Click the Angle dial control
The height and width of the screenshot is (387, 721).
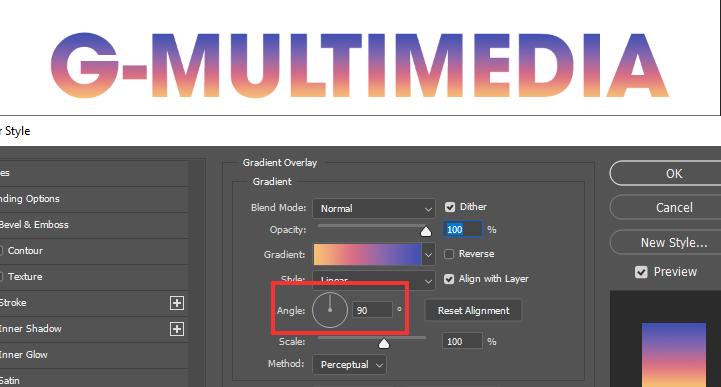pyautogui.click(x=330, y=310)
